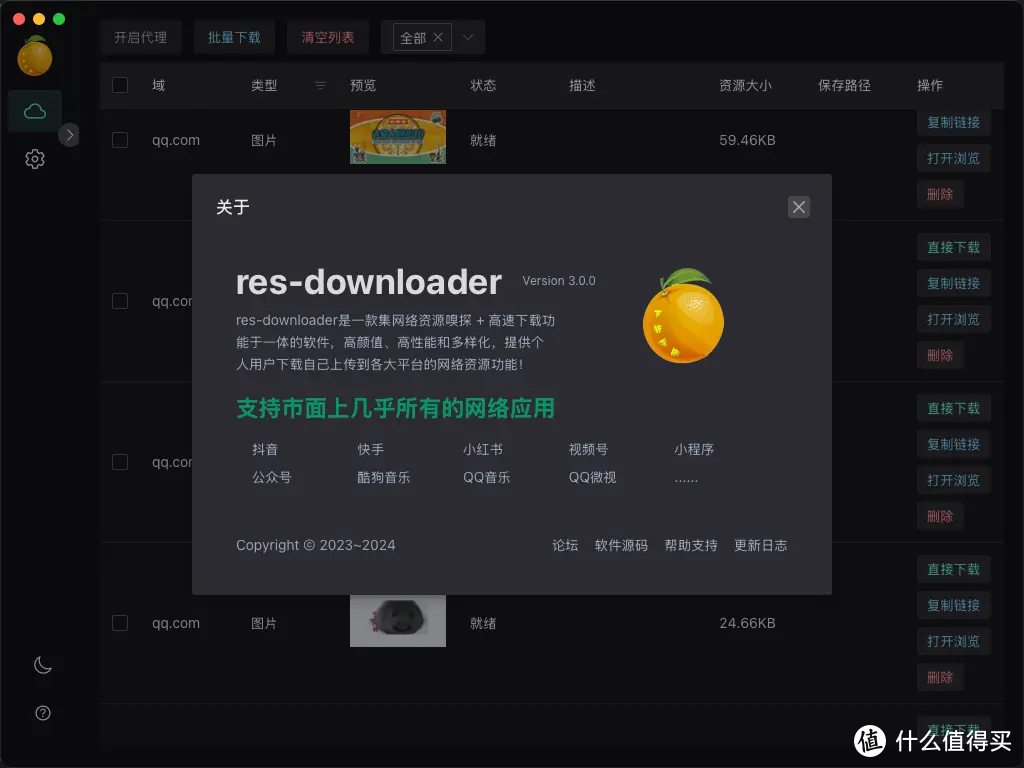
Task: Click the 清空列表 button
Action: [x=327, y=37]
